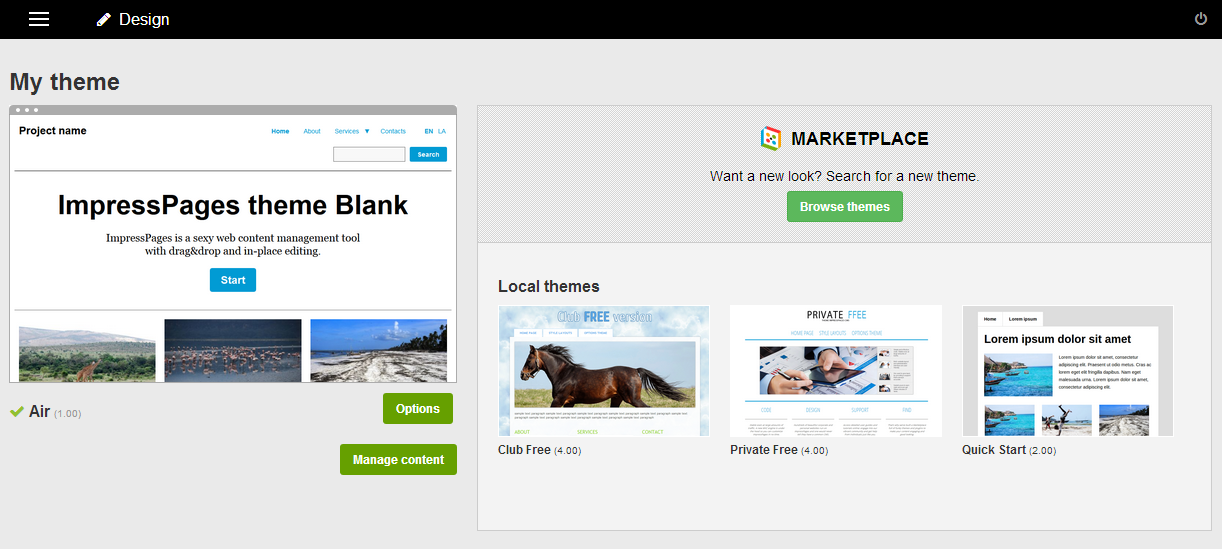Open theme Options
Viewport: 1222px width, 549px height.
click(418, 408)
